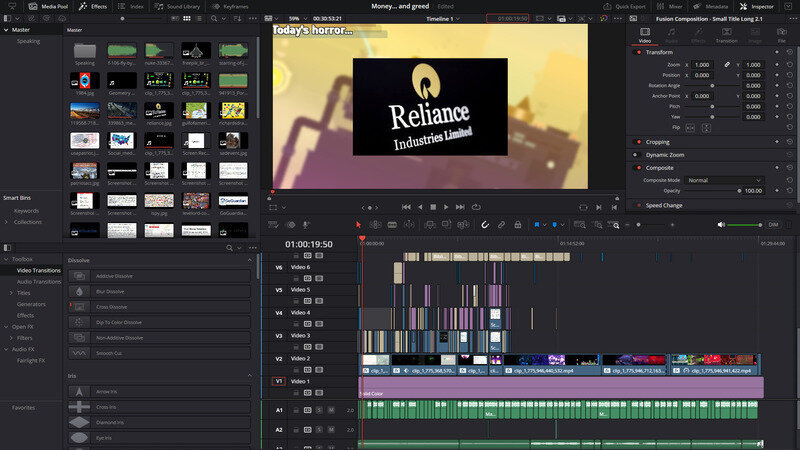Open the Sound Library panel

(x=177, y=7)
